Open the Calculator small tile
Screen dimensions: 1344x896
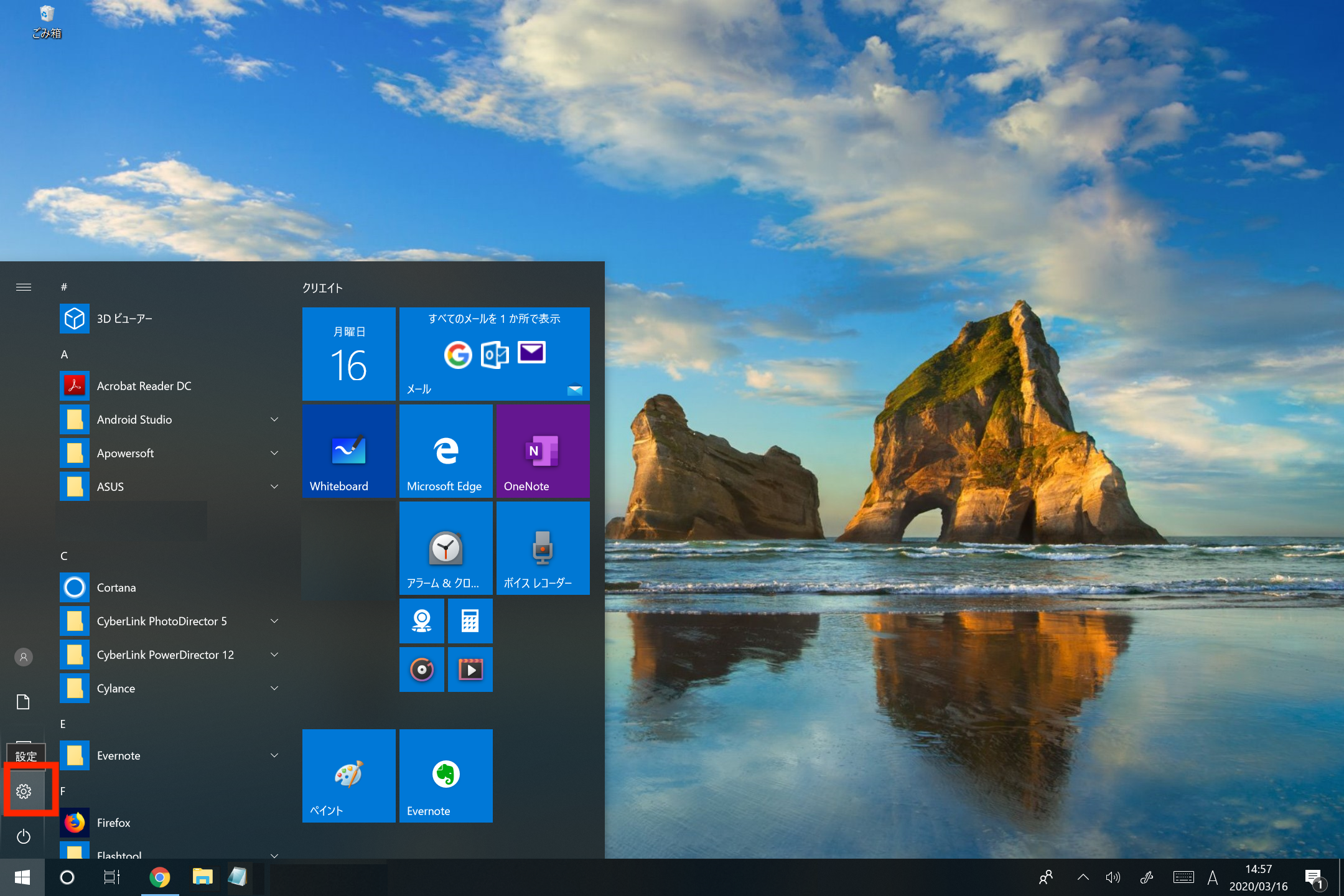(470, 621)
